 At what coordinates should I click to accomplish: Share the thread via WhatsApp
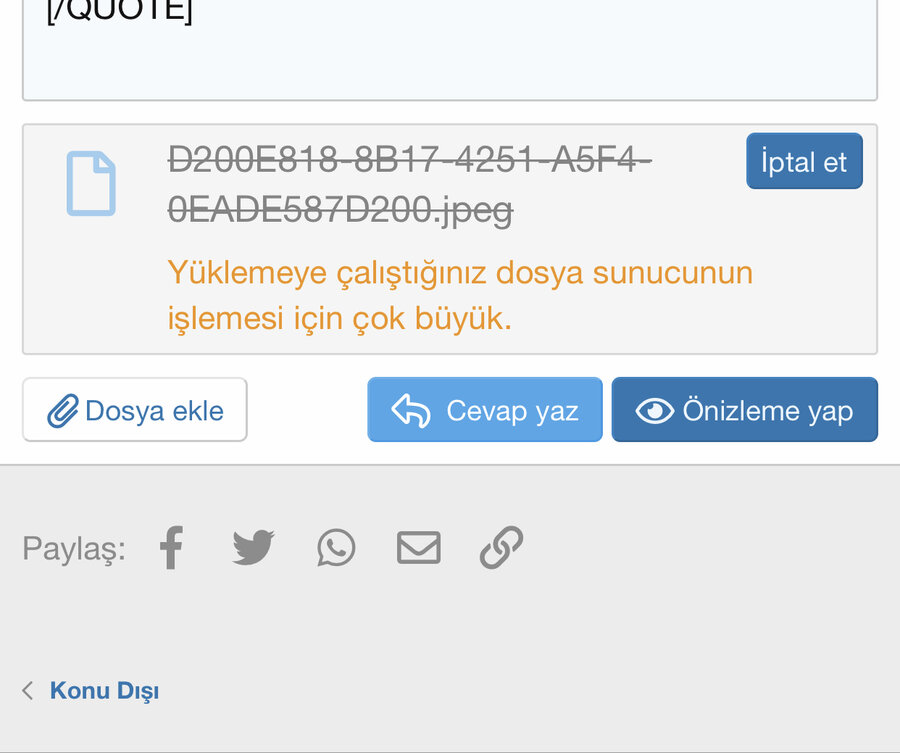(336, 548)
